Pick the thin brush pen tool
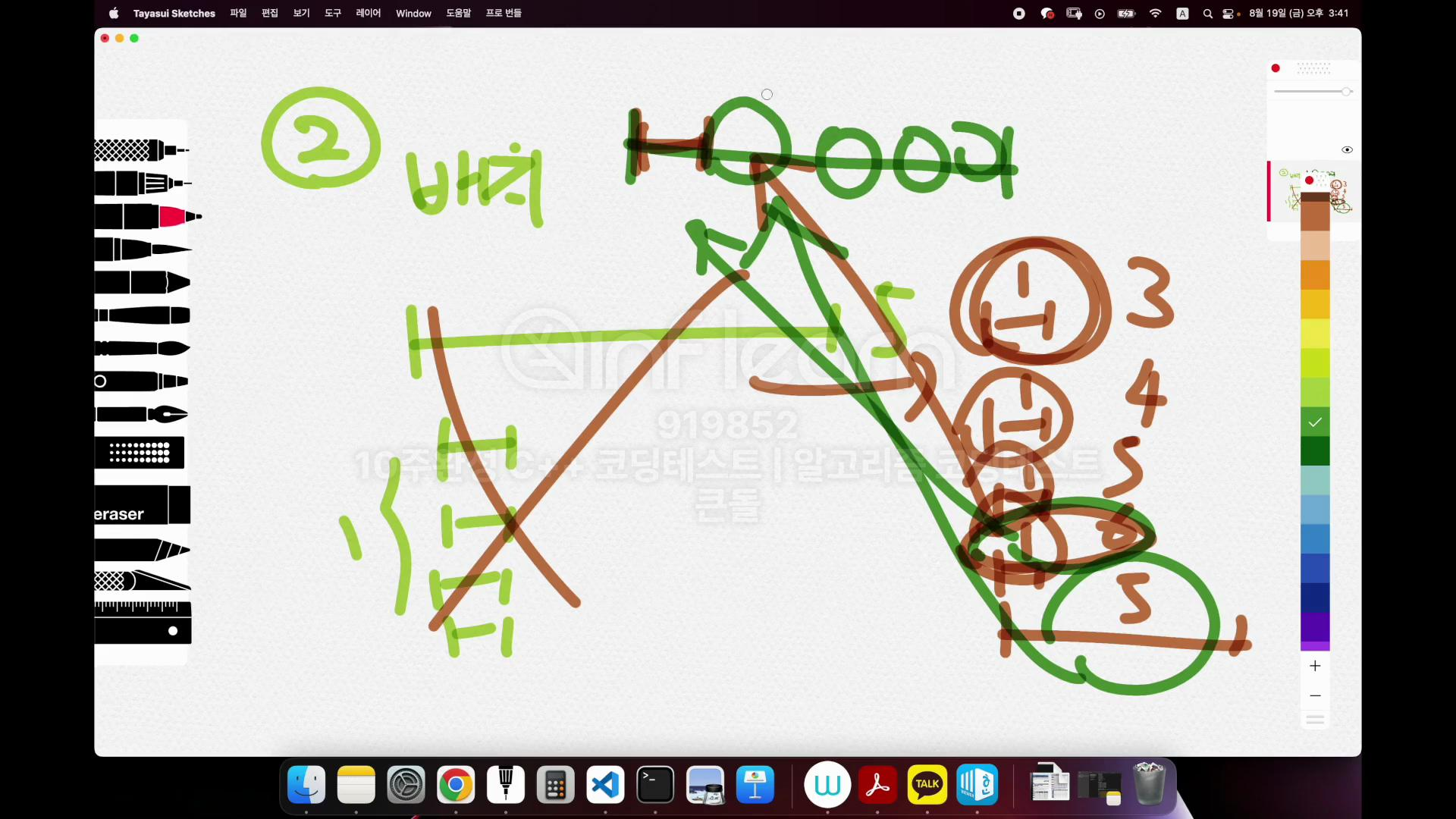Viewport: 1456px width, 819px height. point(141,249)
